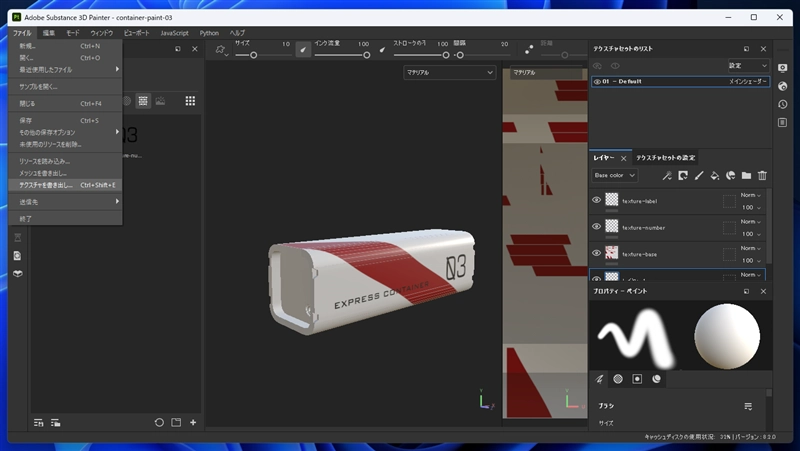Choose テクスチャを書き出し from File menu

(x=47, y=185)
